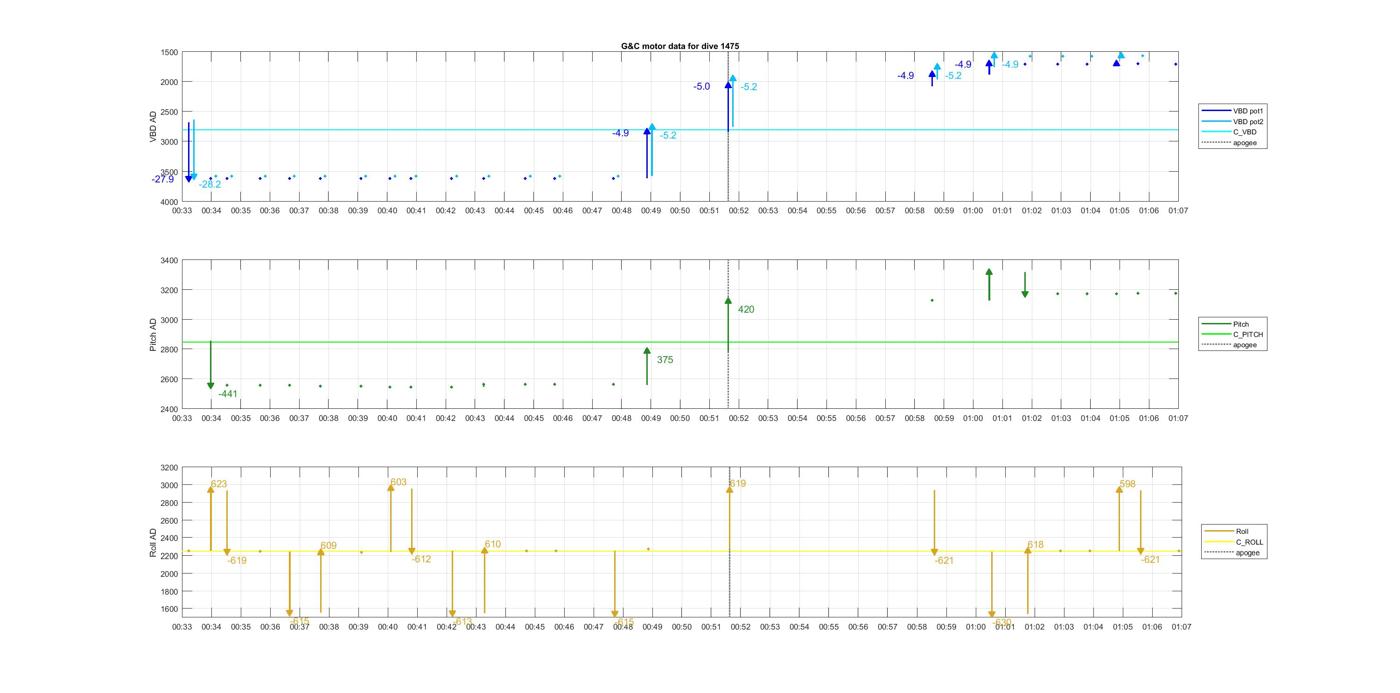
Task: Click the '1600' tick on the Roll y-axis
Action: tap(169, 609)
